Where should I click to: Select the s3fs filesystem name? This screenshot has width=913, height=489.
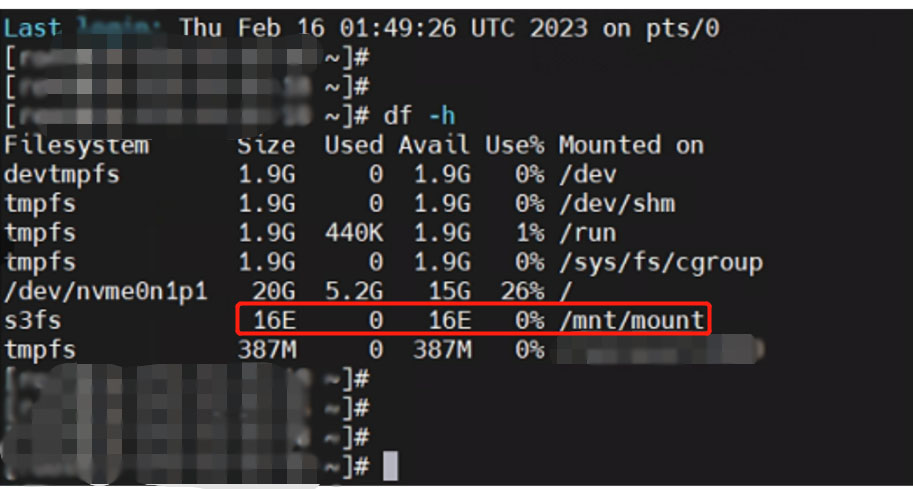pyautogui.click(x=33, y=320)
